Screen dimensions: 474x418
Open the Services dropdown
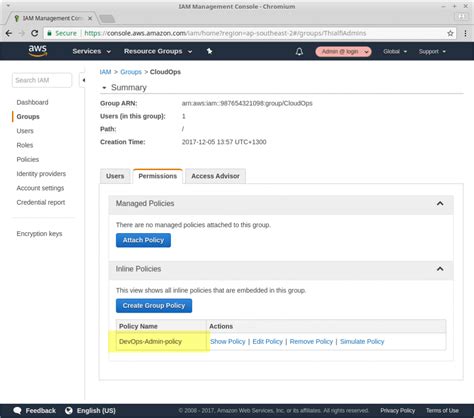[92, 51]
